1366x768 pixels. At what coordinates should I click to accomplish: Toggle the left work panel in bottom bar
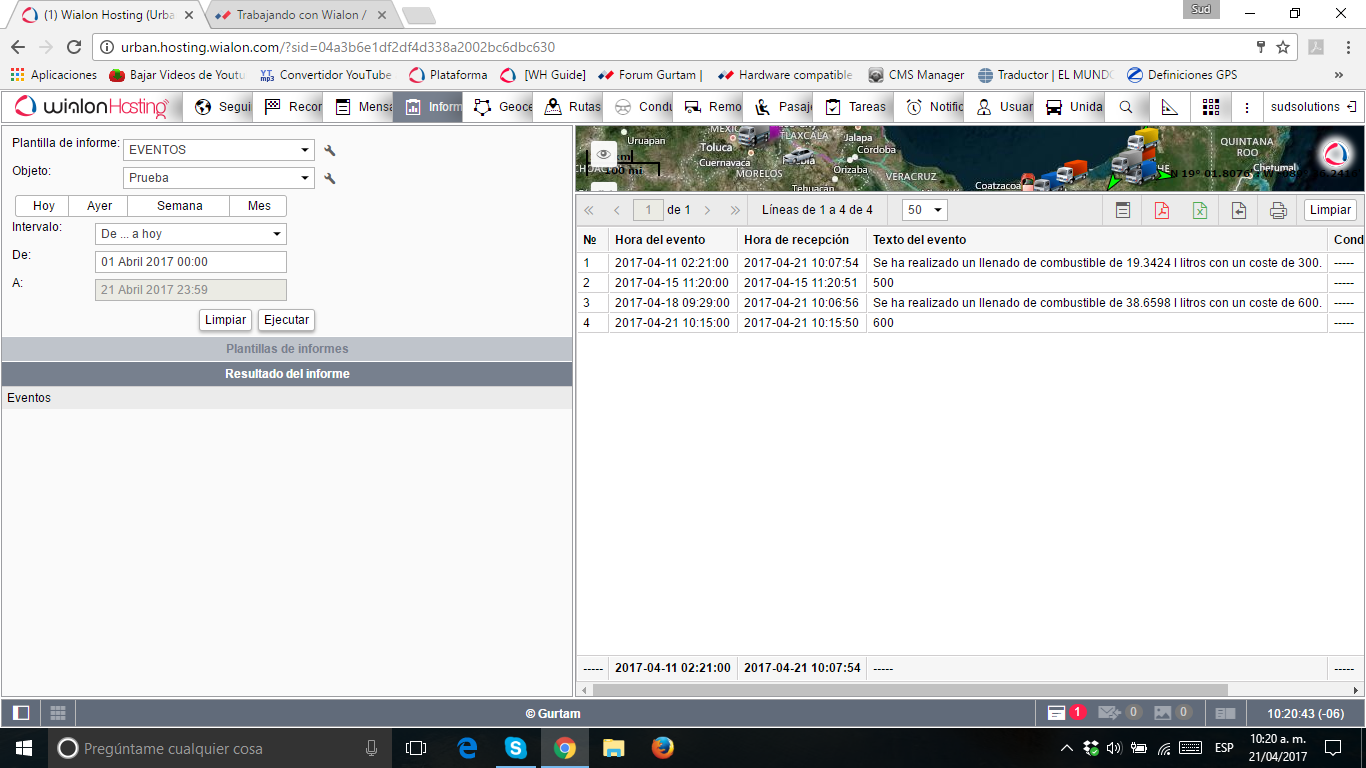coord(21,713)
